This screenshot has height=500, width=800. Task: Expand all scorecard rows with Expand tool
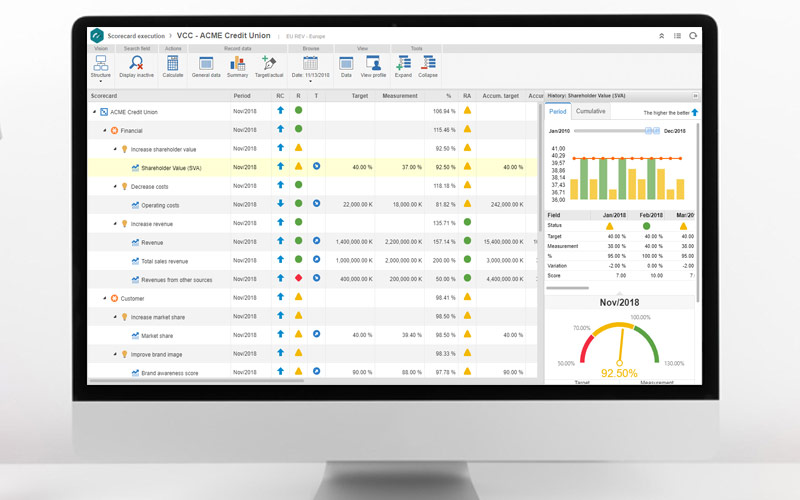403,64
